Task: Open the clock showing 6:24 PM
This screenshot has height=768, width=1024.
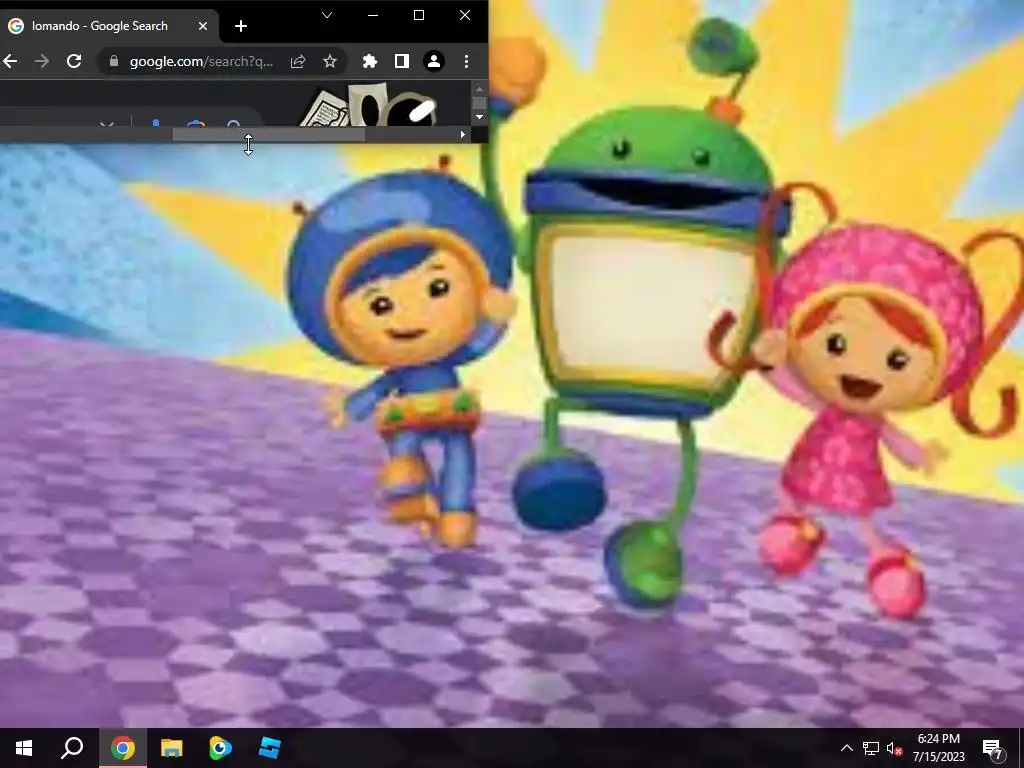Action: [x=938, y=748]
